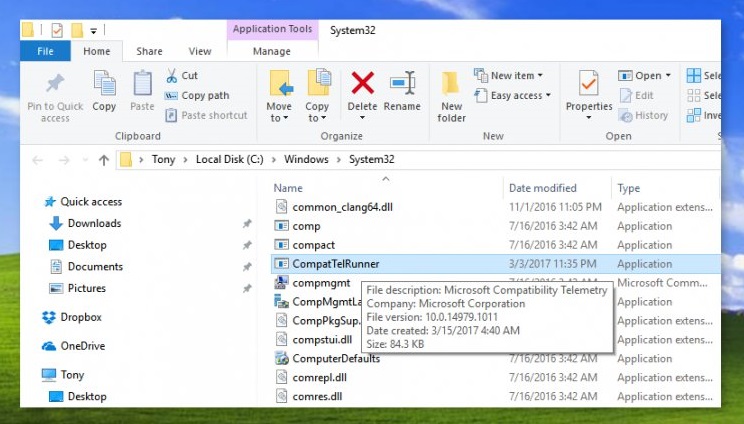Expand the Properties dropdown arrow
This screenshot has height=424, width=744.
point(589,118)
